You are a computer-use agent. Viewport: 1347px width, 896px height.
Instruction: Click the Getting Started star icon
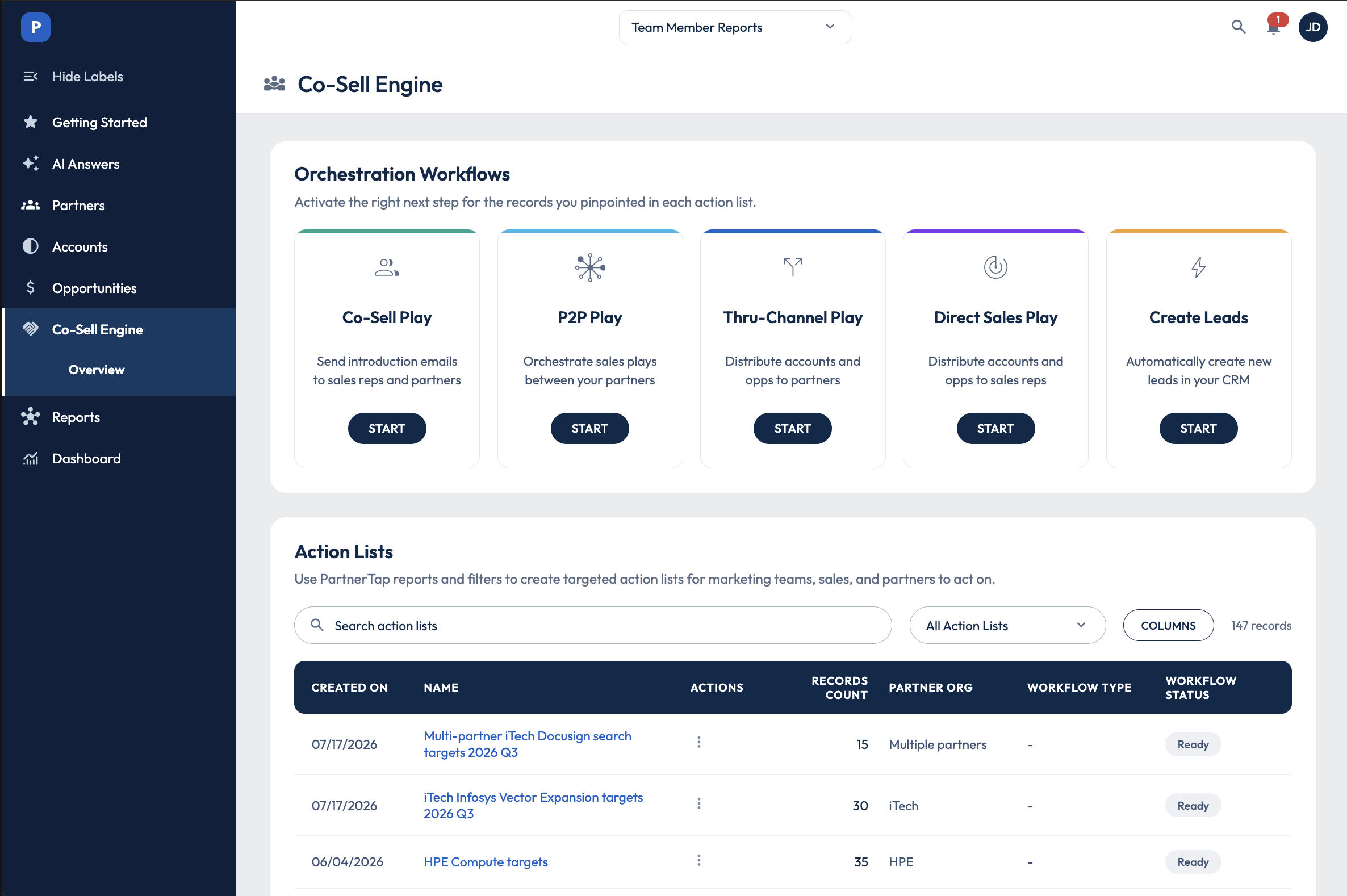30,122
